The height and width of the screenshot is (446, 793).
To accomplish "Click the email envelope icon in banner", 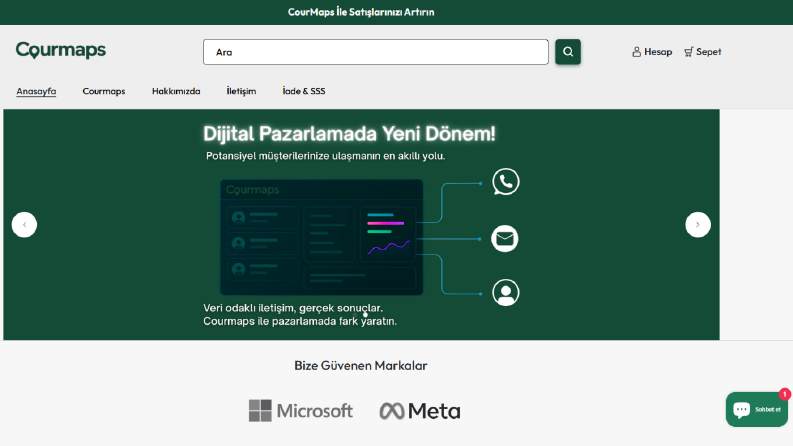I will [505, 239].
